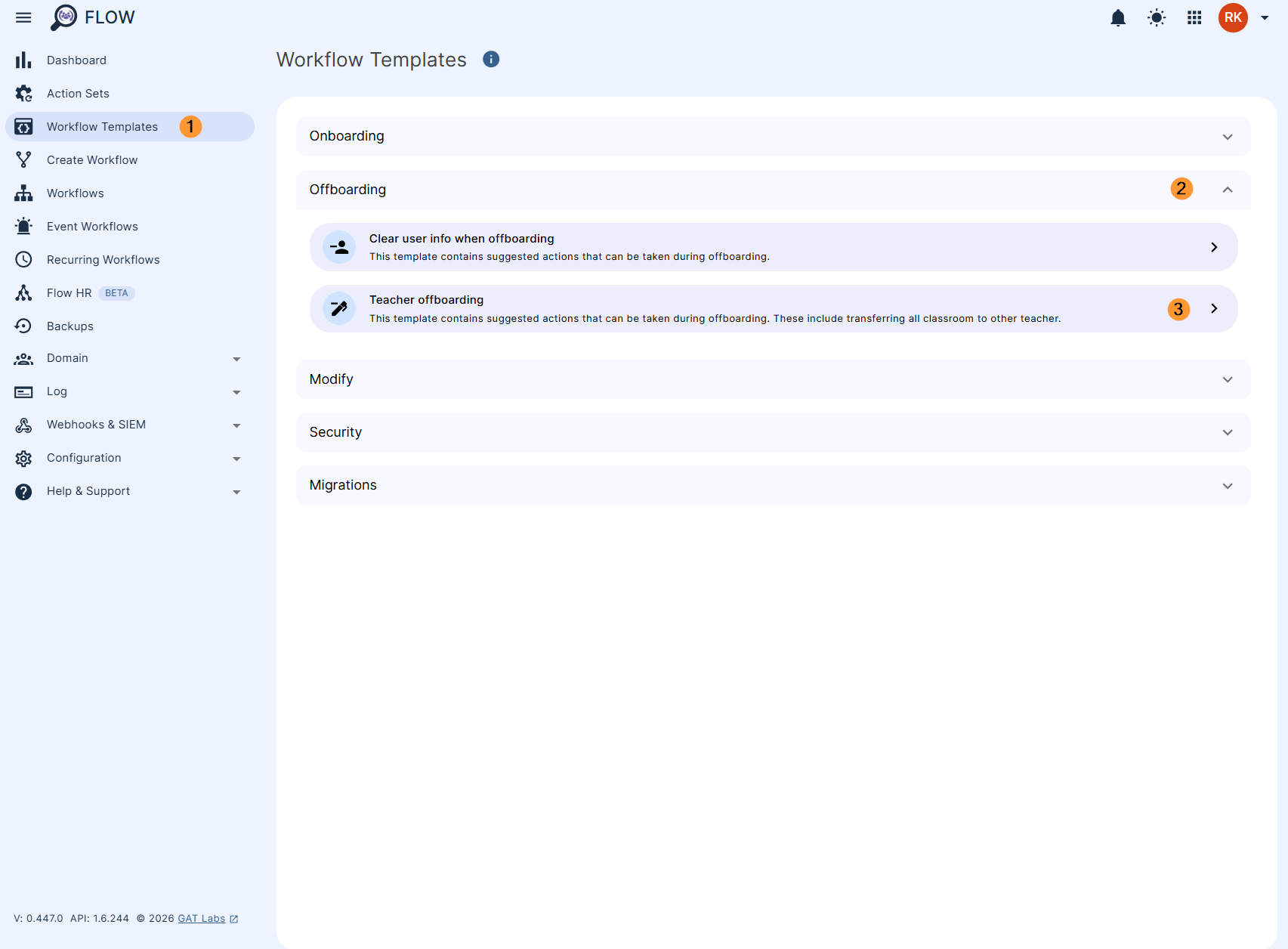Click the BETA badge next to Flow HR

(116, 293)
